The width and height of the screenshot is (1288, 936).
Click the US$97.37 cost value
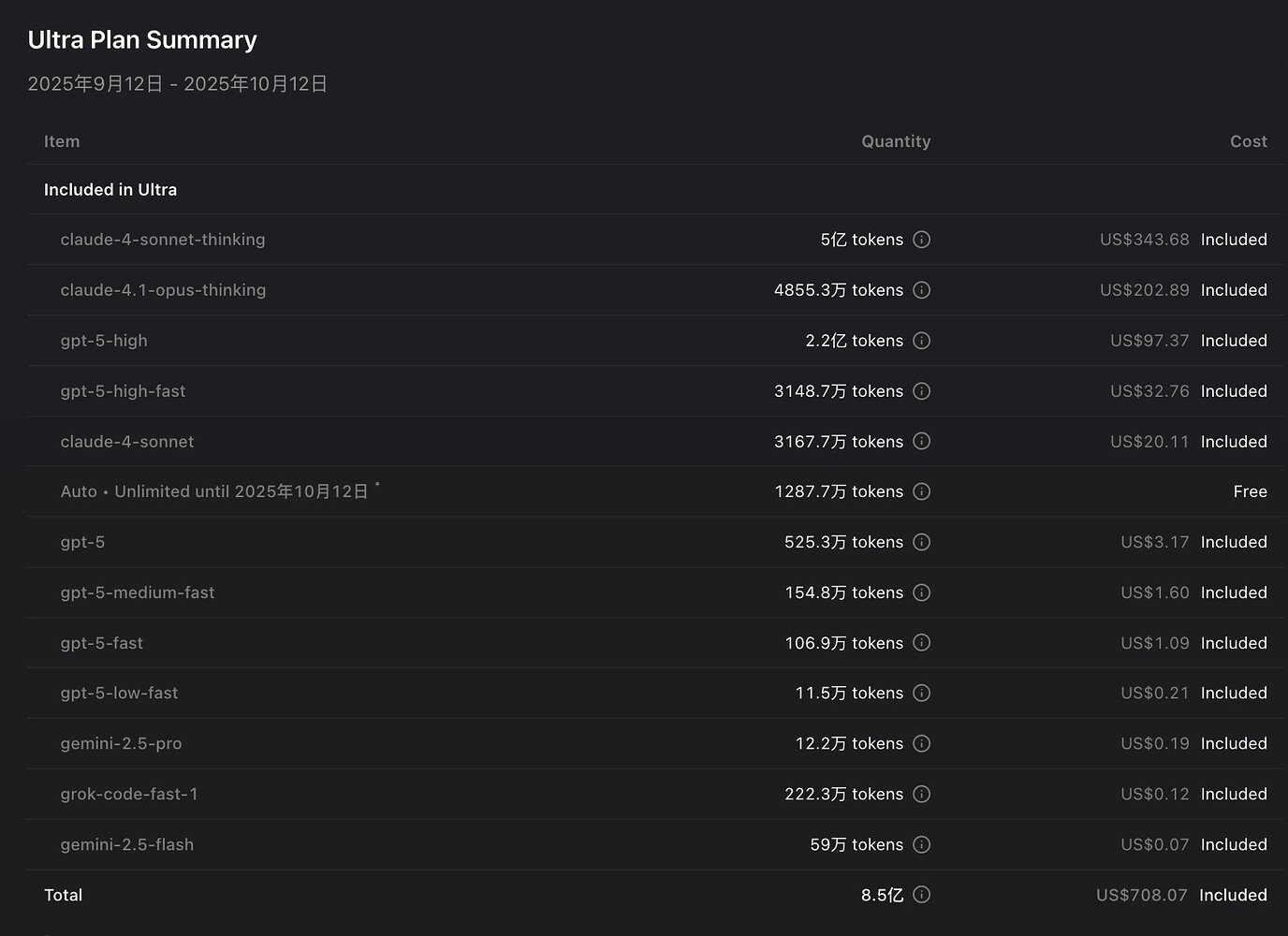pyautogui.click(x=1149, y=341)
